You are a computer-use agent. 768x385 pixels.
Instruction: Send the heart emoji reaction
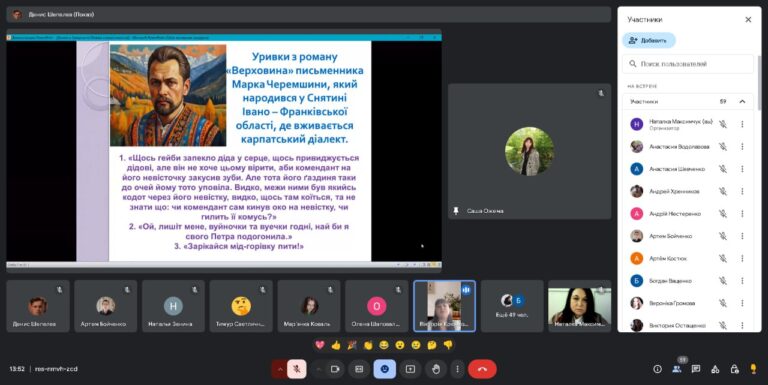(x=320, y=345)
